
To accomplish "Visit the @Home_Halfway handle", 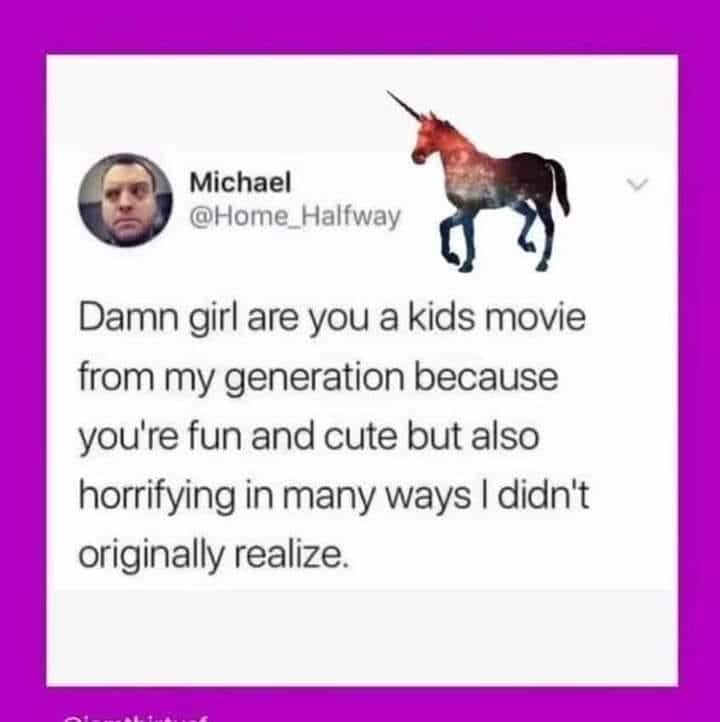I will point(295,216).
